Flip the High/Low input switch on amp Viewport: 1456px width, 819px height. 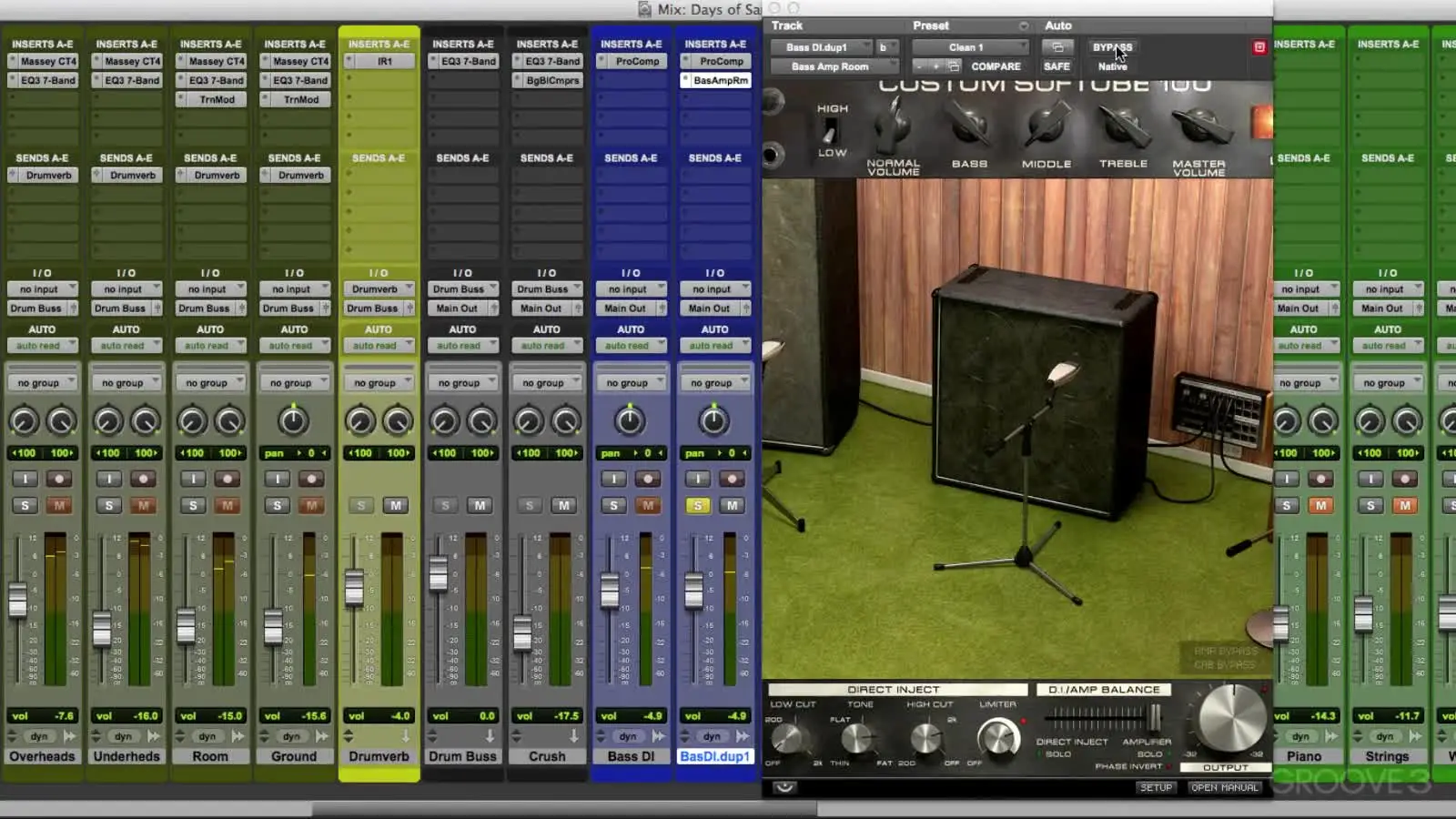(x=830, y=131)
